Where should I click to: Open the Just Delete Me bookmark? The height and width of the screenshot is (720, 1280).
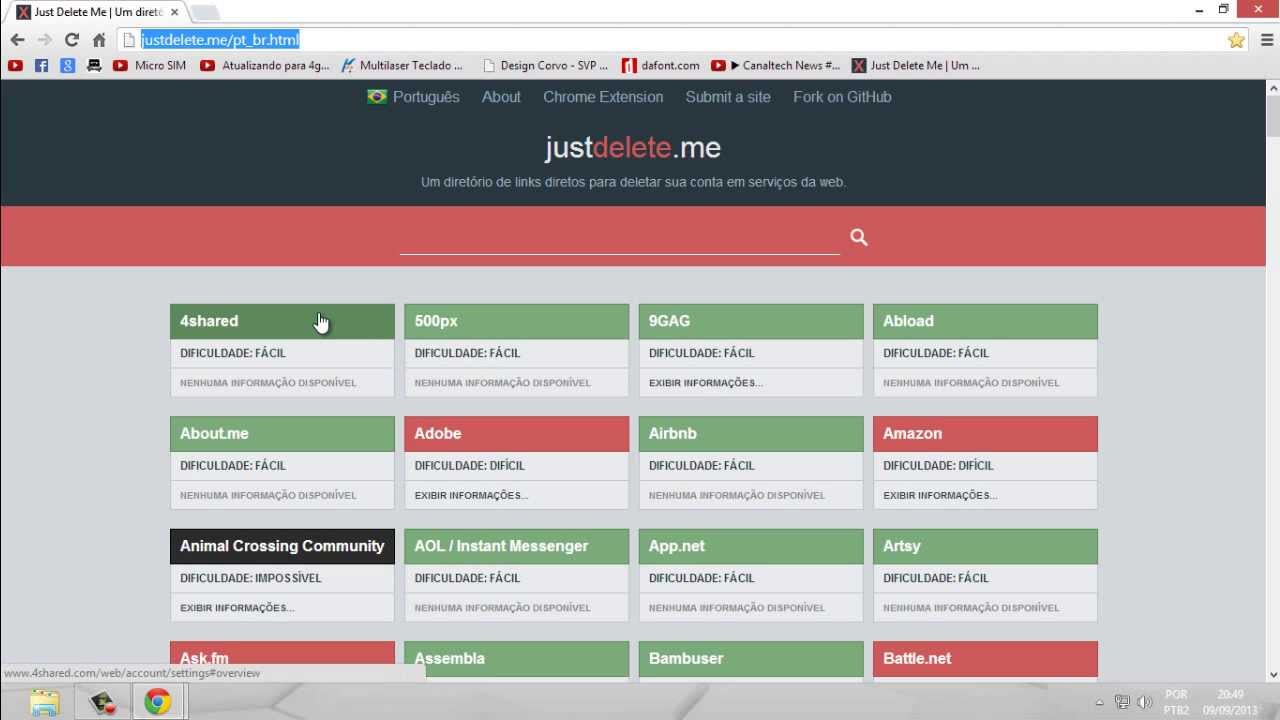pyautogui.click(x=915, y=66)
